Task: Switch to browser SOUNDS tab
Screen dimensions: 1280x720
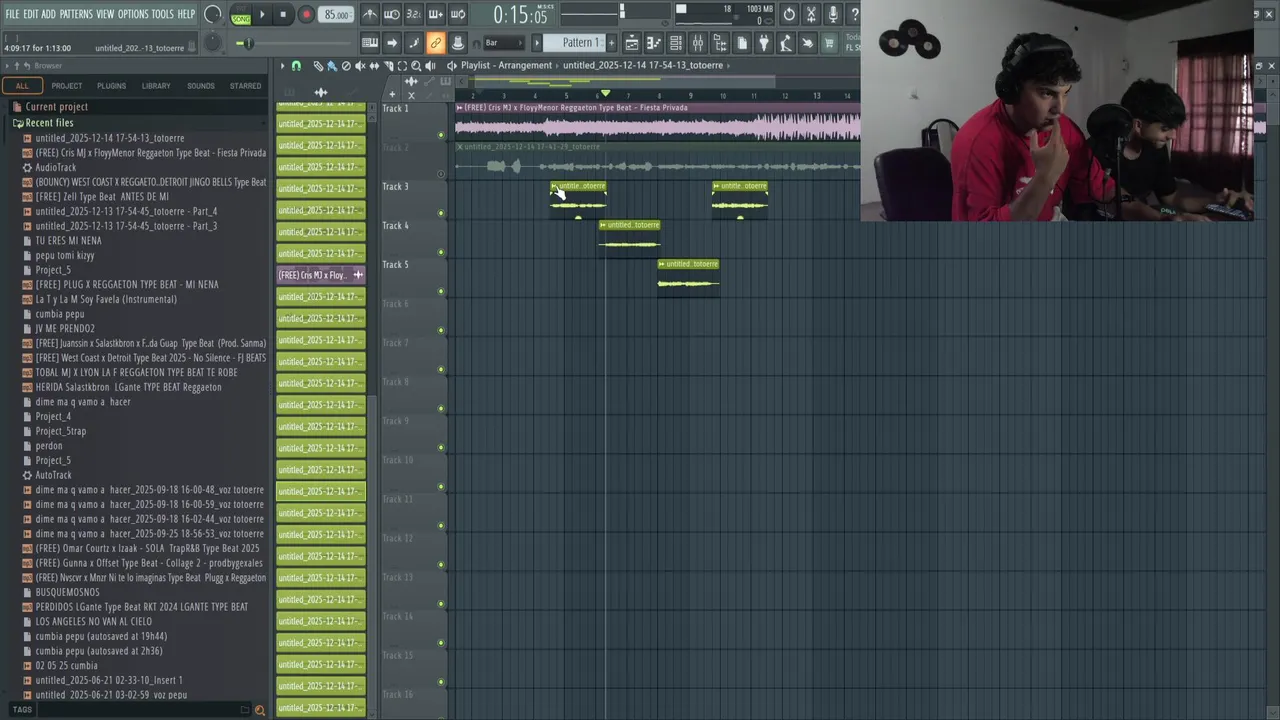Action: pos(201,86)
